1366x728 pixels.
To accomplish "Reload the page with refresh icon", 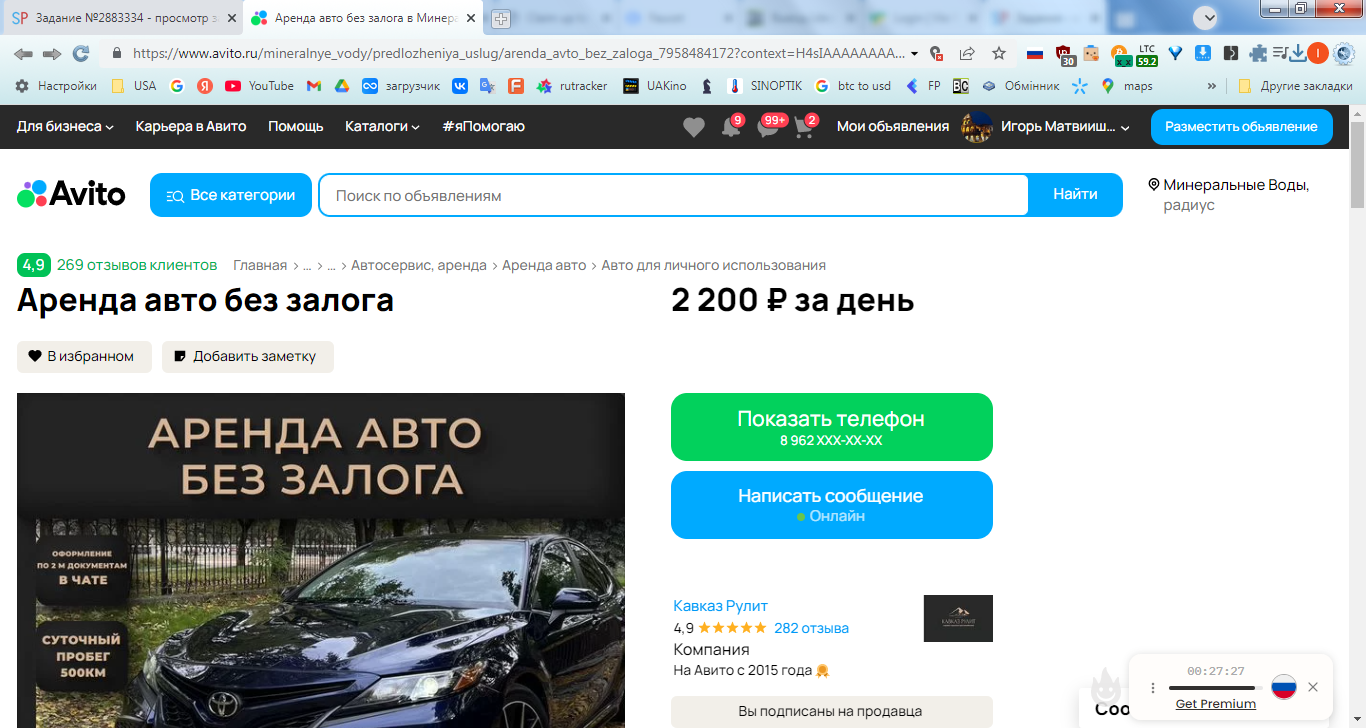I will click(x=81, y=53).
